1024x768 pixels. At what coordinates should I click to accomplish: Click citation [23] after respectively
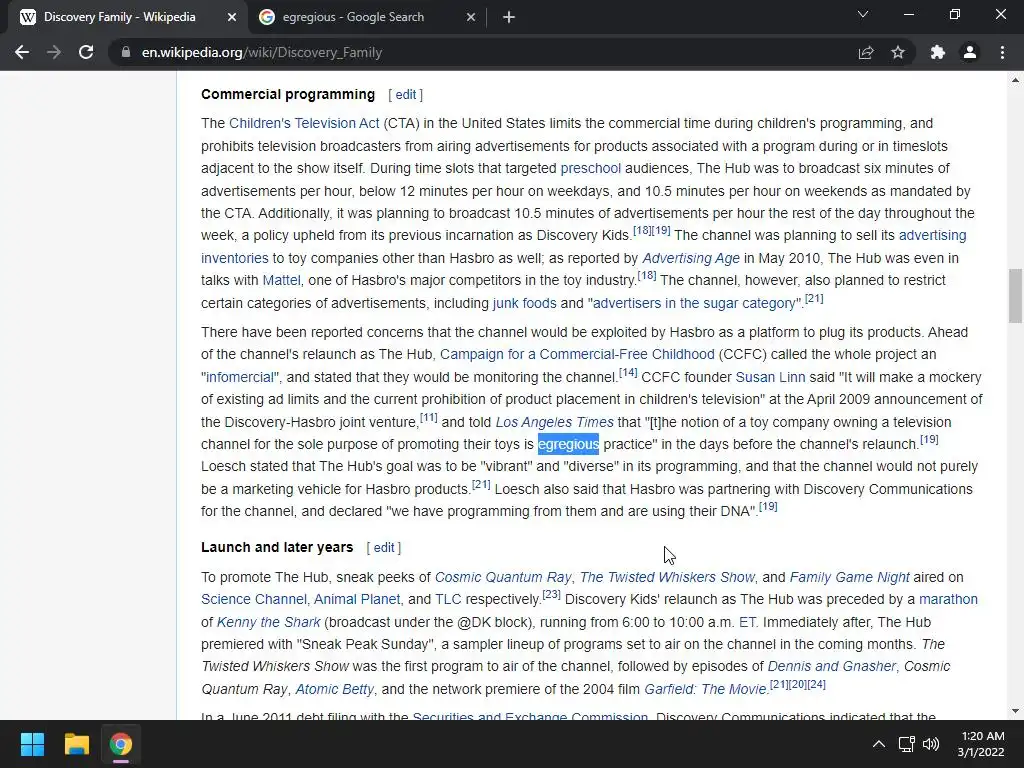[552, 595]
